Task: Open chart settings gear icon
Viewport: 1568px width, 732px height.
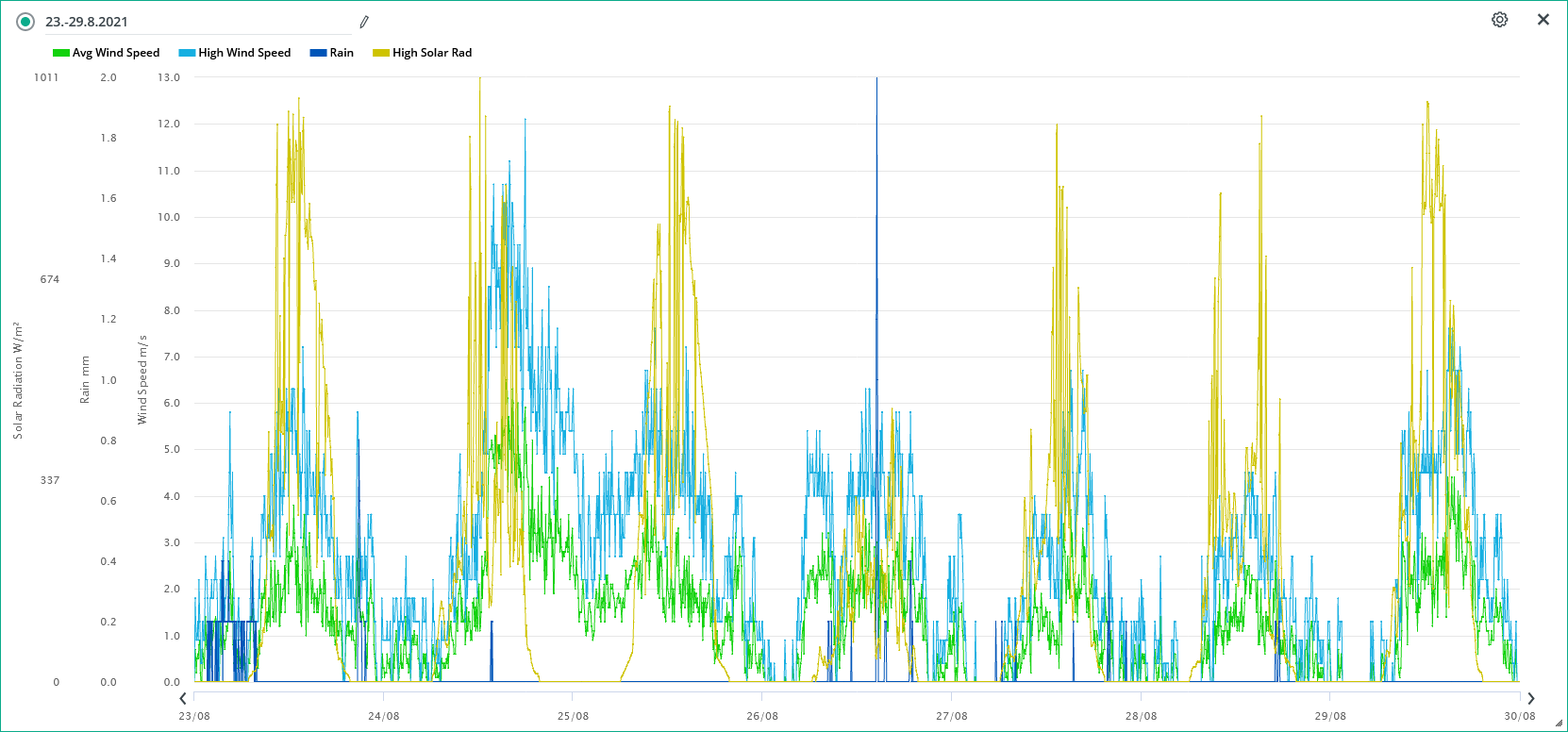Action: coord(1499,20)
